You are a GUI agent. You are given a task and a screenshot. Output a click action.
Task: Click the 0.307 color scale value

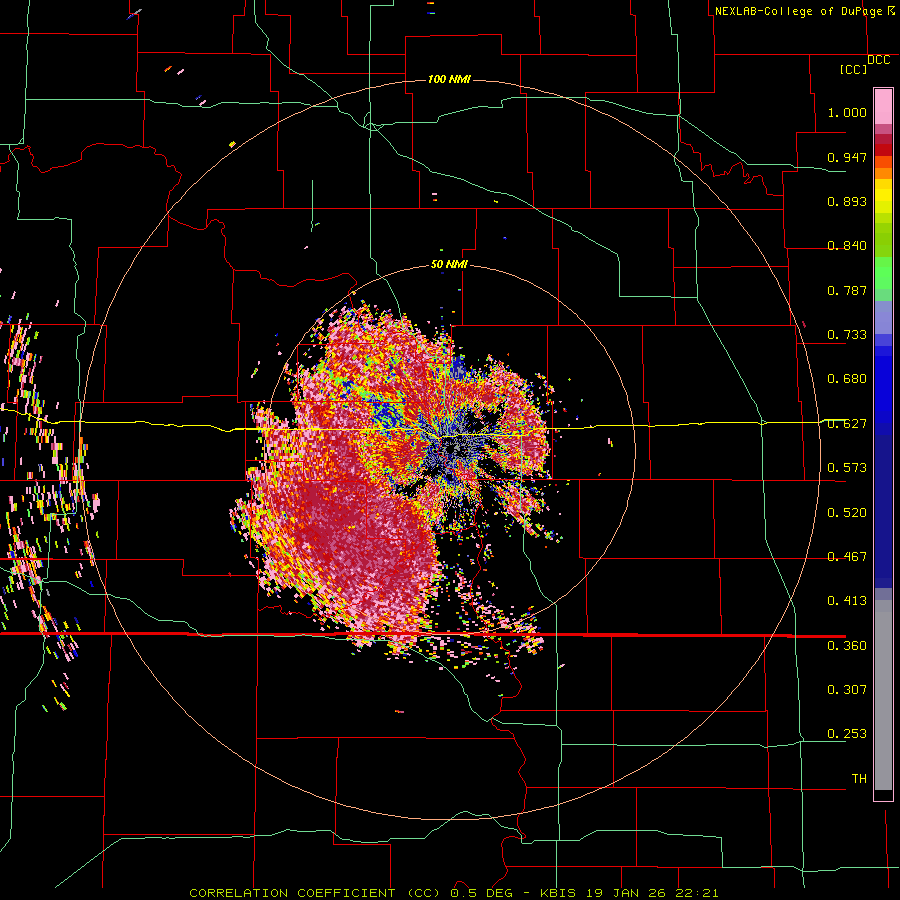847,690
